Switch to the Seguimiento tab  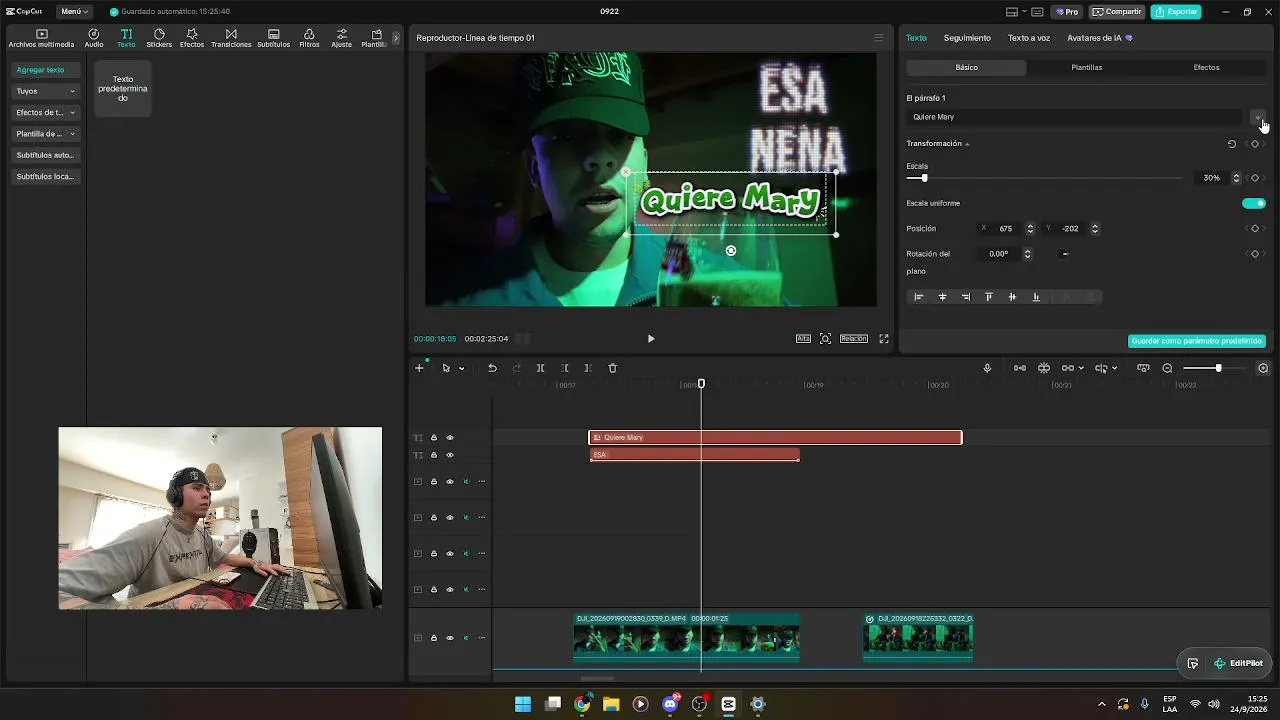click(x=967, y=38)
